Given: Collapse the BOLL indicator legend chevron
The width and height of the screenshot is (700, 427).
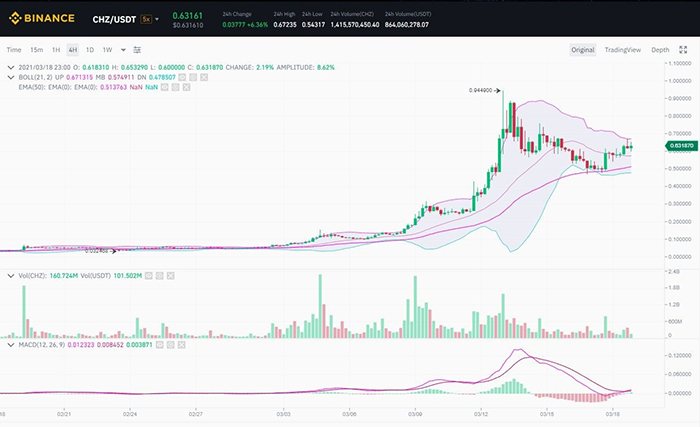Looking at the screenshot, I should coord(11,76).
